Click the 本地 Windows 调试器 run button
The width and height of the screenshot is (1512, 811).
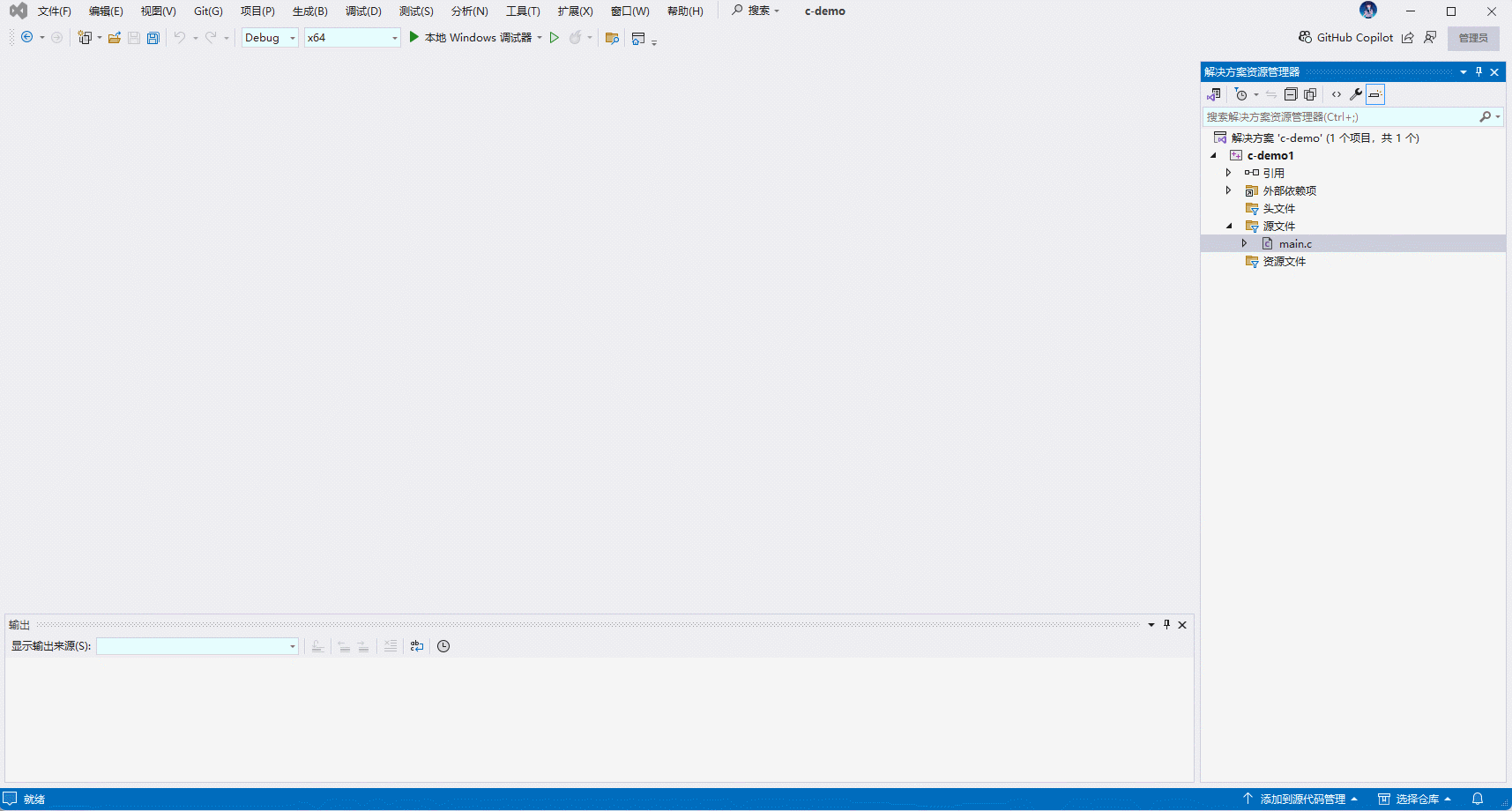tap(470, 38)
